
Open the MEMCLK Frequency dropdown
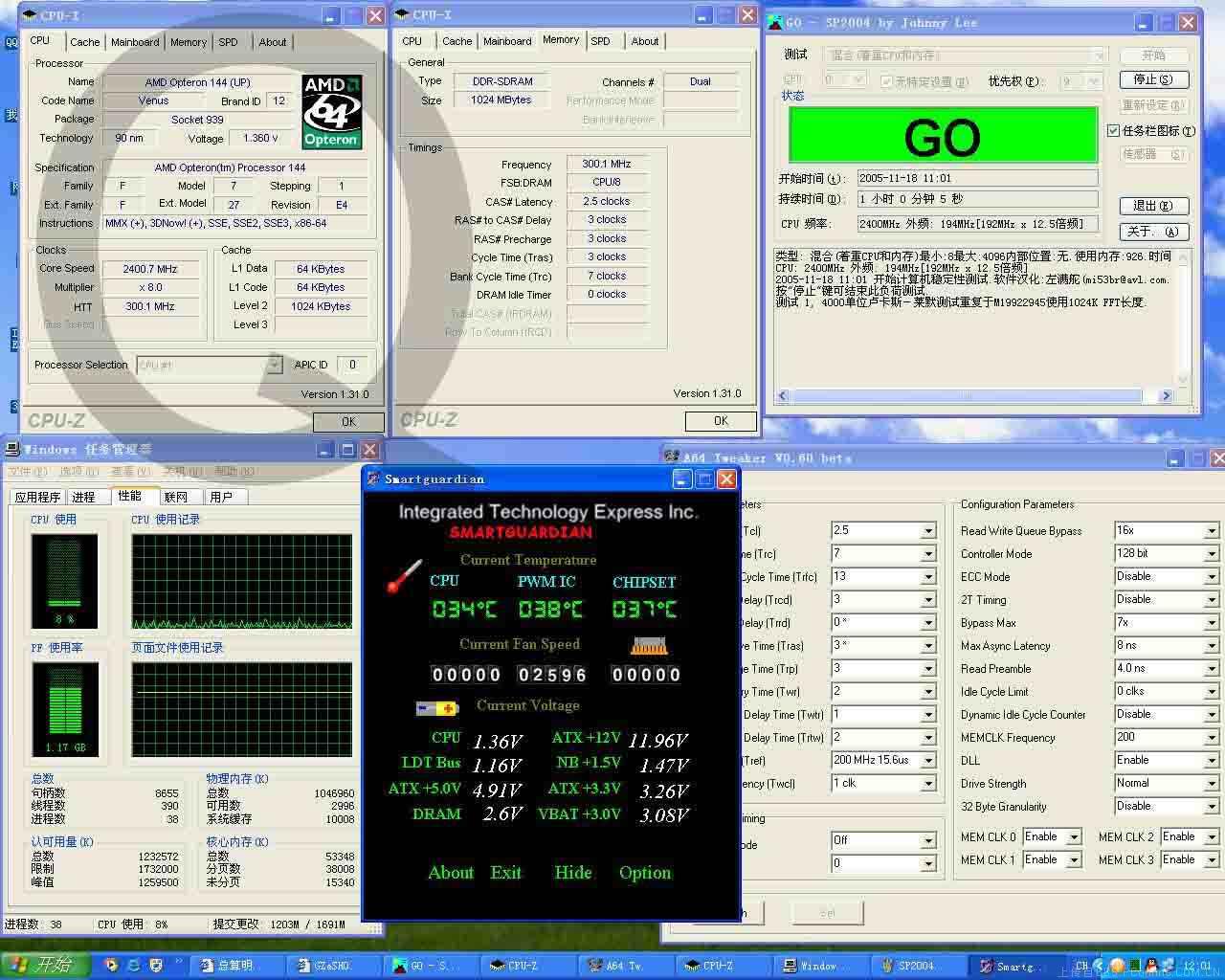click(1212, 737)
